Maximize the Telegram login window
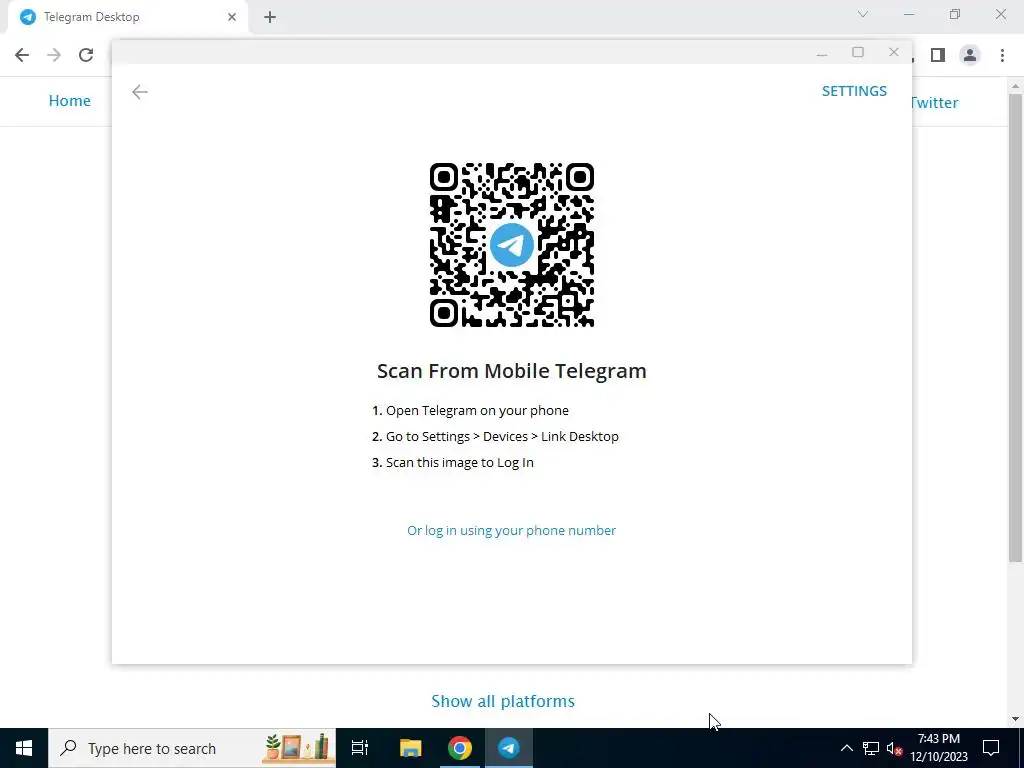 (x=858, y=52)
